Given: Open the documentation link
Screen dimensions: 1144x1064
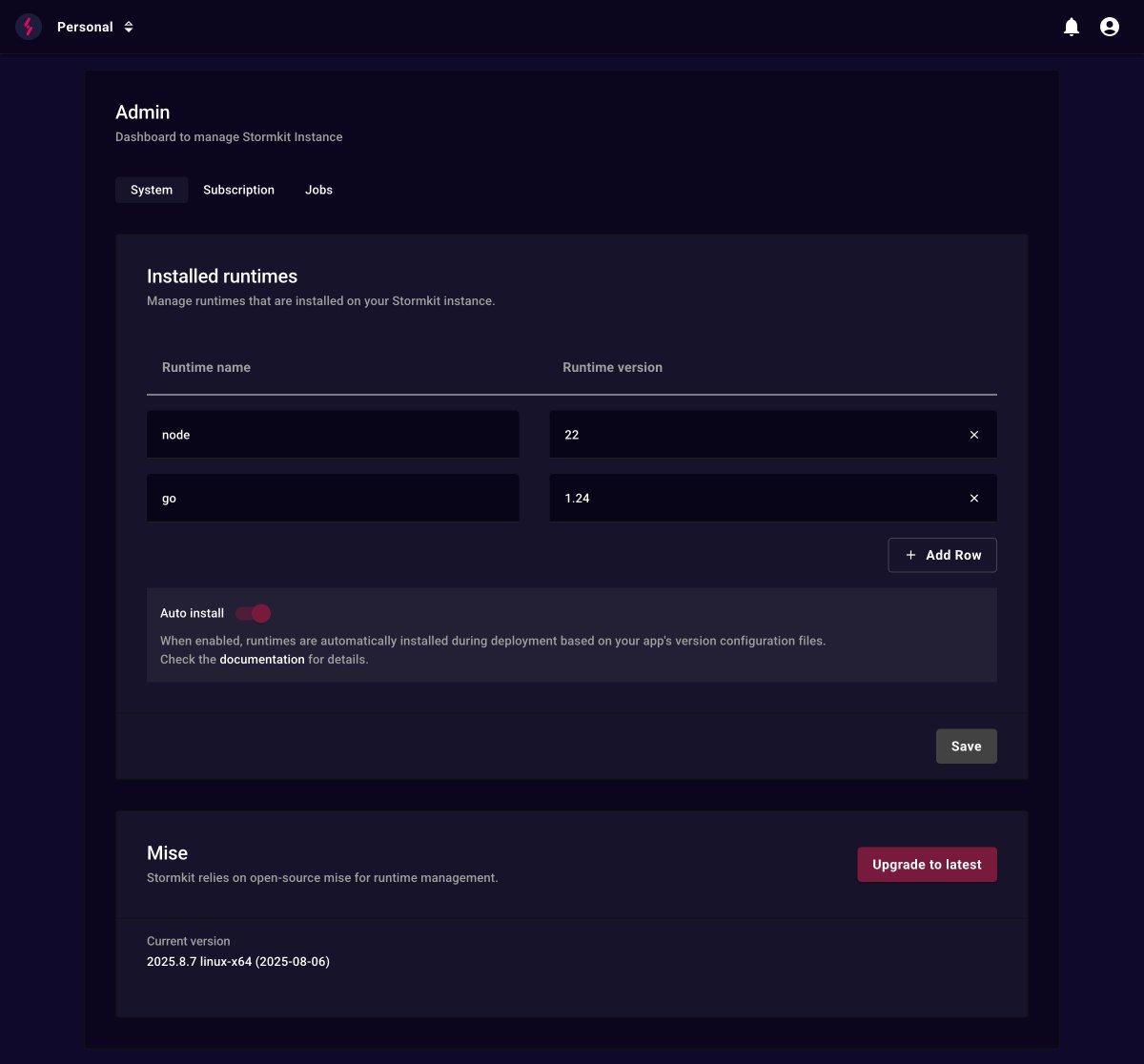Looking at the screenshot, I should coord(262,659).
